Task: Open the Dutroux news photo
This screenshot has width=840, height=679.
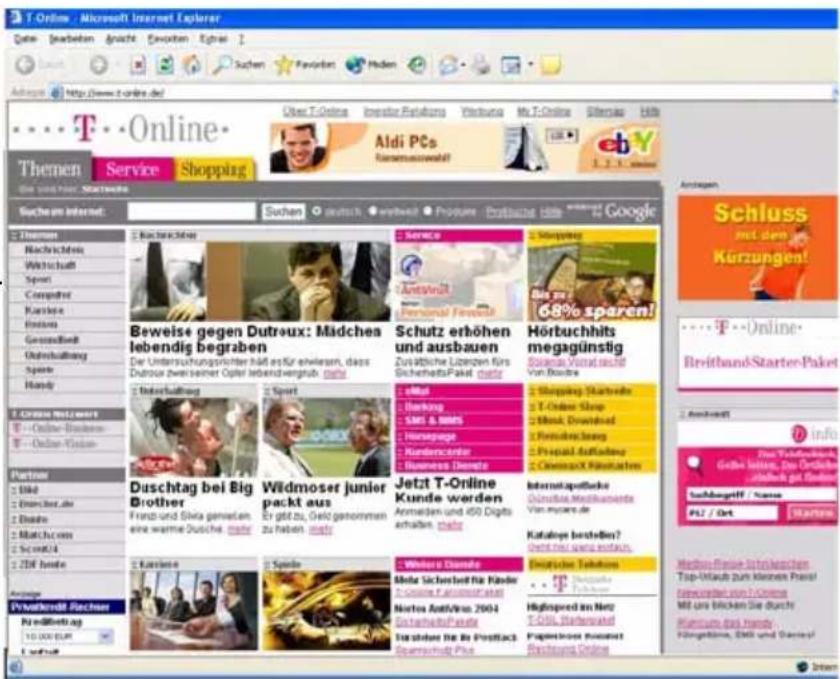Action: click(x=260, y=281)
